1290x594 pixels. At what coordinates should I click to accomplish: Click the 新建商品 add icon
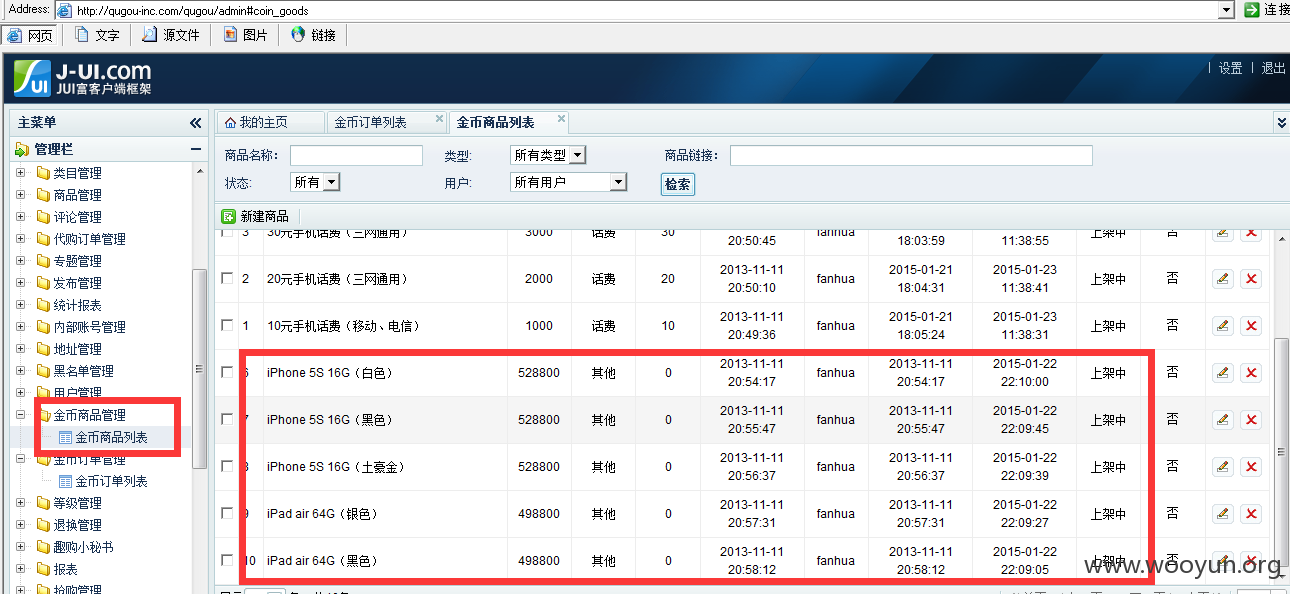(x=229, y=216)
